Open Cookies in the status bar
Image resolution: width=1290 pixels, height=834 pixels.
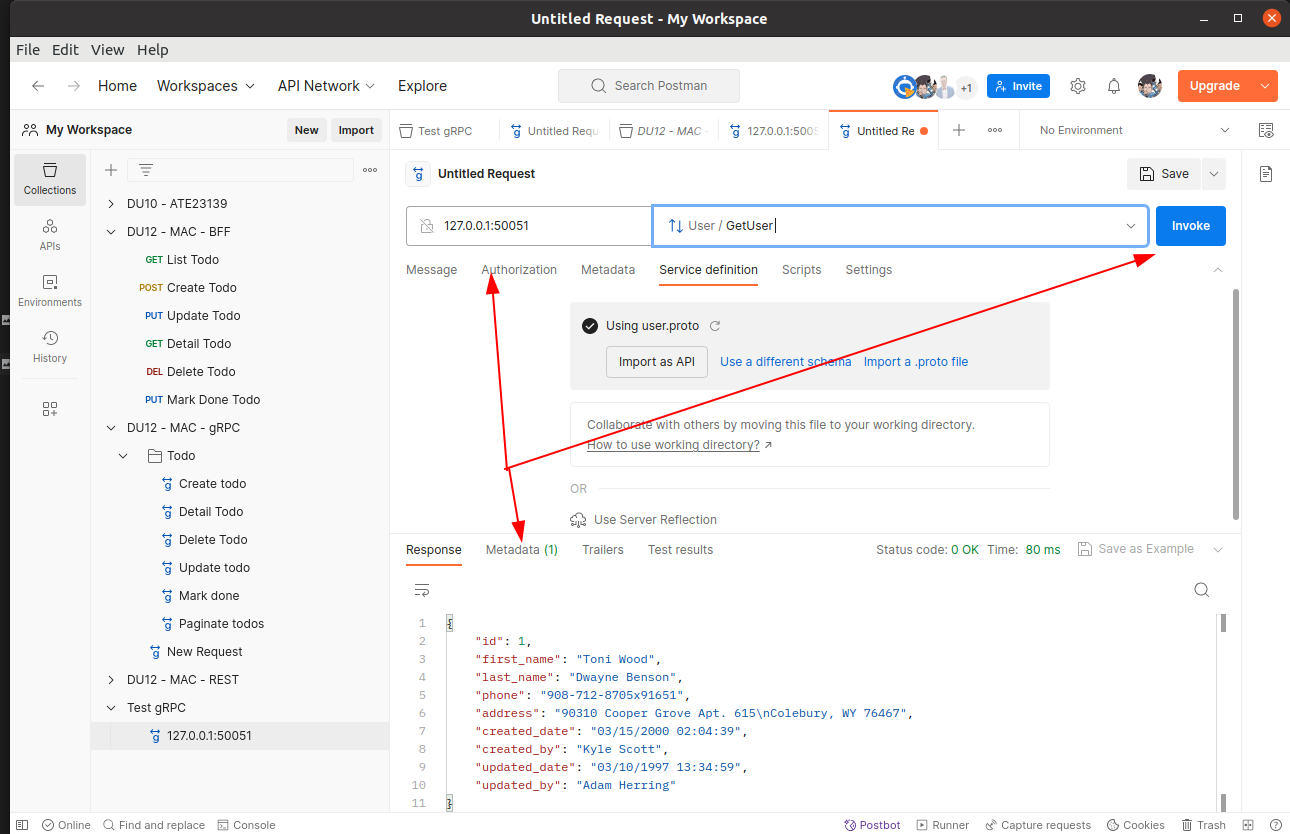click(x=1136, y=825)
